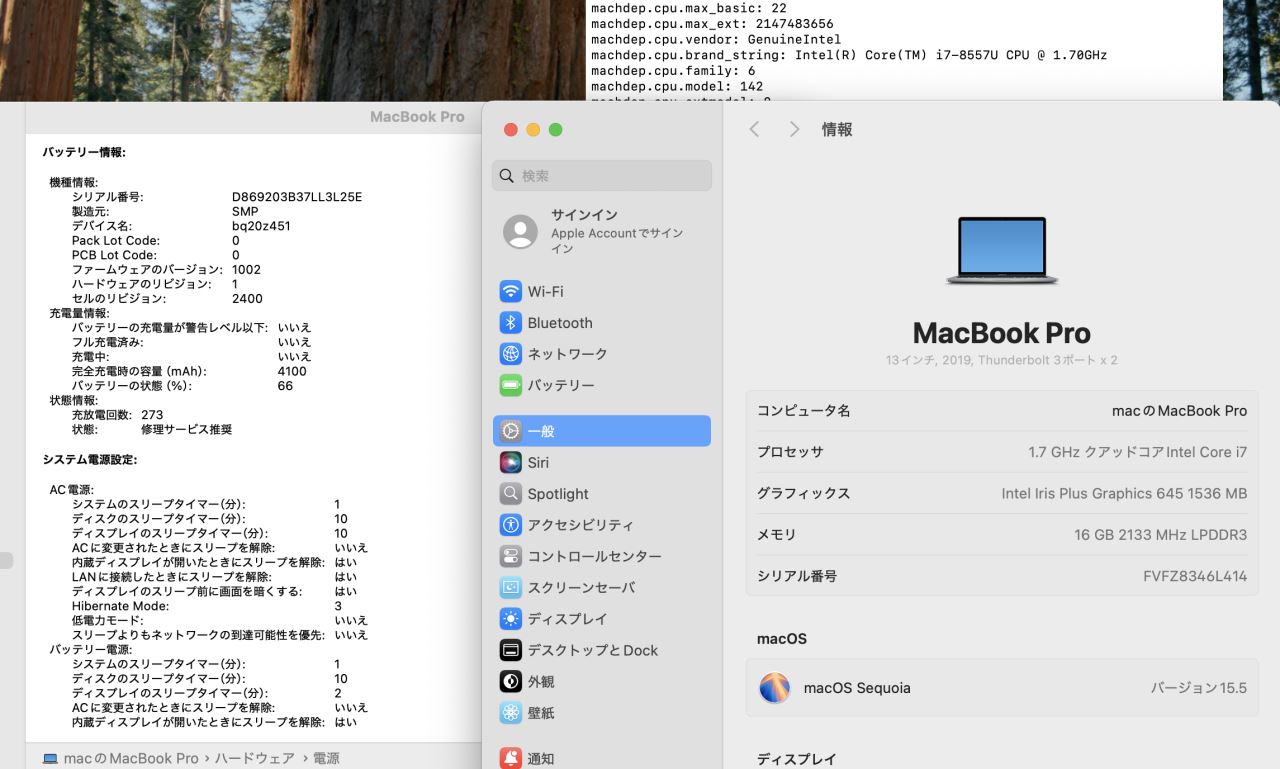Open アクセシビリティ settings icon
Screen dimensions: 1280x769
(511, 525)
